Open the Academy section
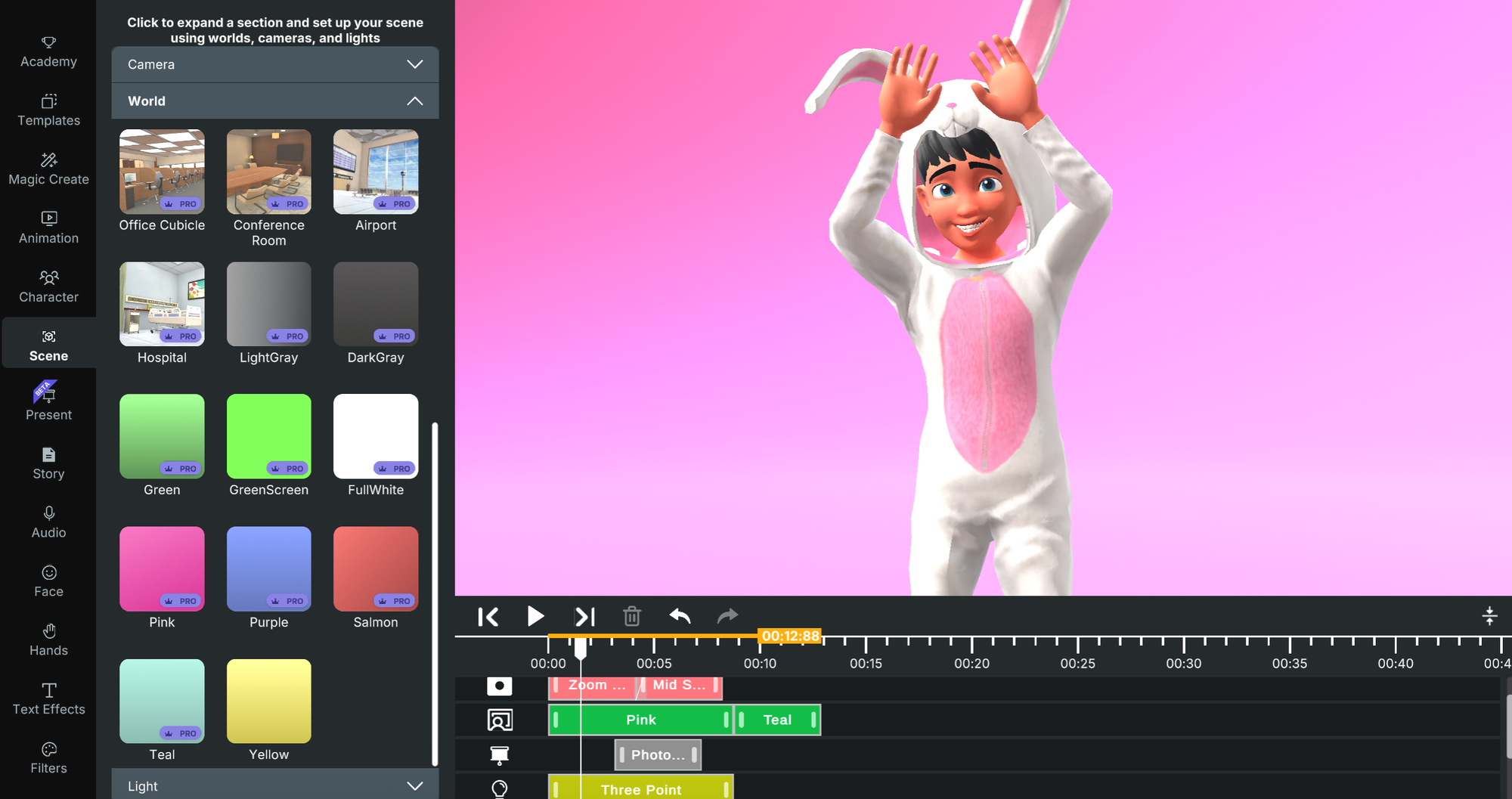This screenshot has width=1512, height=799. pyautogui.click(x=48, y=50)
